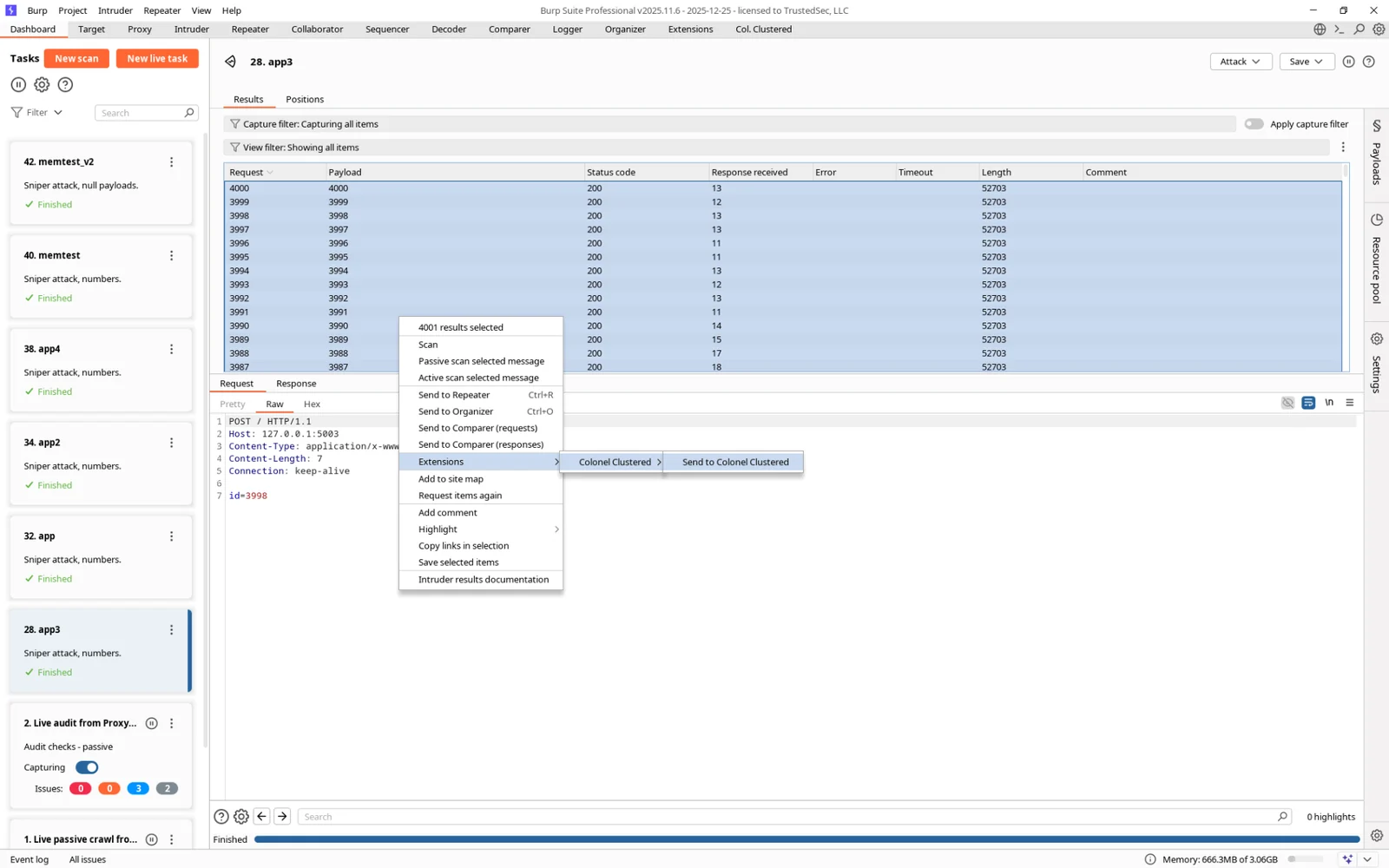Choose Send to Repeater in the context menu
The width and height of the screenshot is (1389, 868).
(x=480, y=395)
